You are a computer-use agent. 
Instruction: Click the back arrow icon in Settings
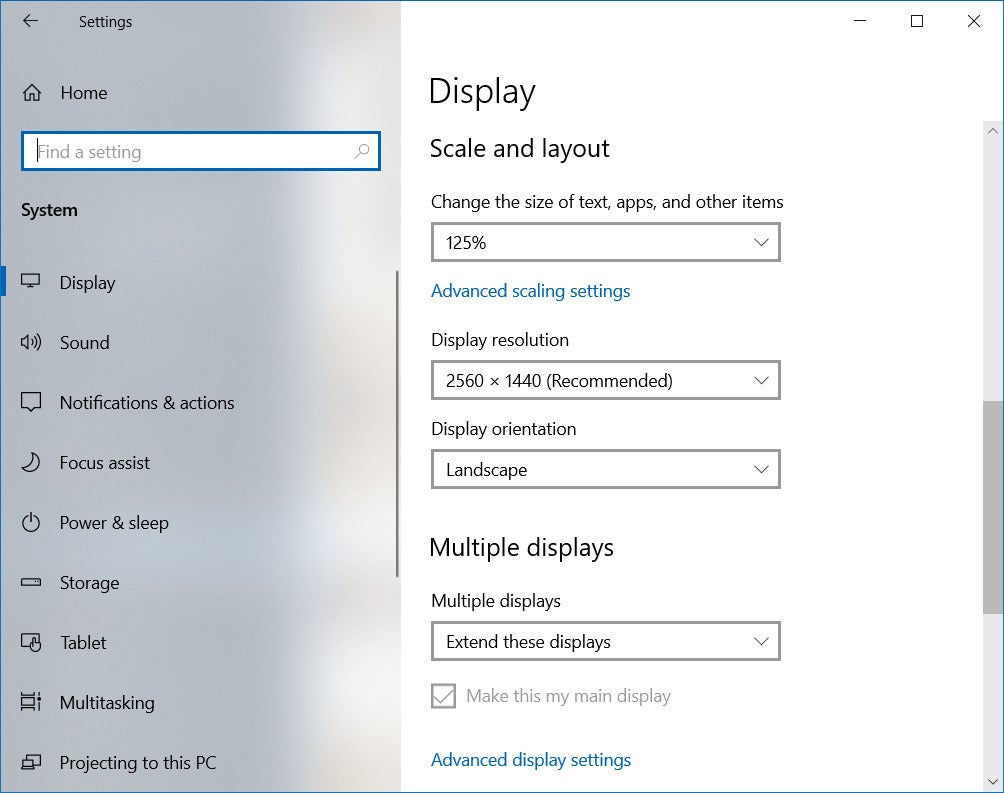pos(30,21)
